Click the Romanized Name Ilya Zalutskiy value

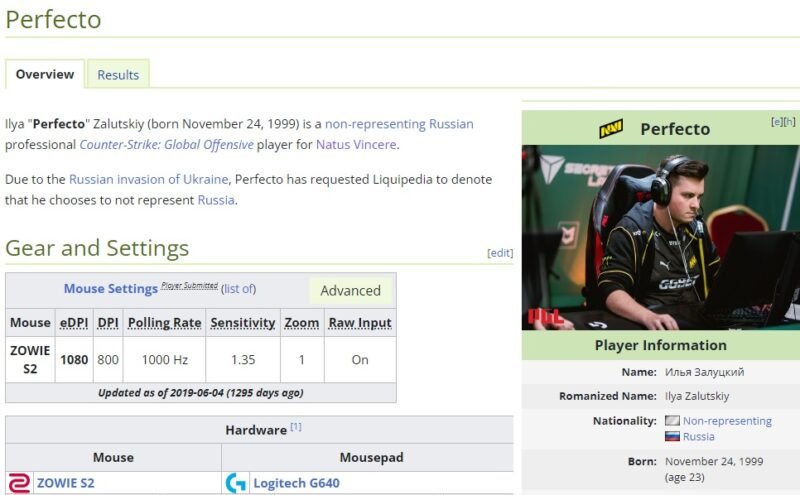click(697, 396)
